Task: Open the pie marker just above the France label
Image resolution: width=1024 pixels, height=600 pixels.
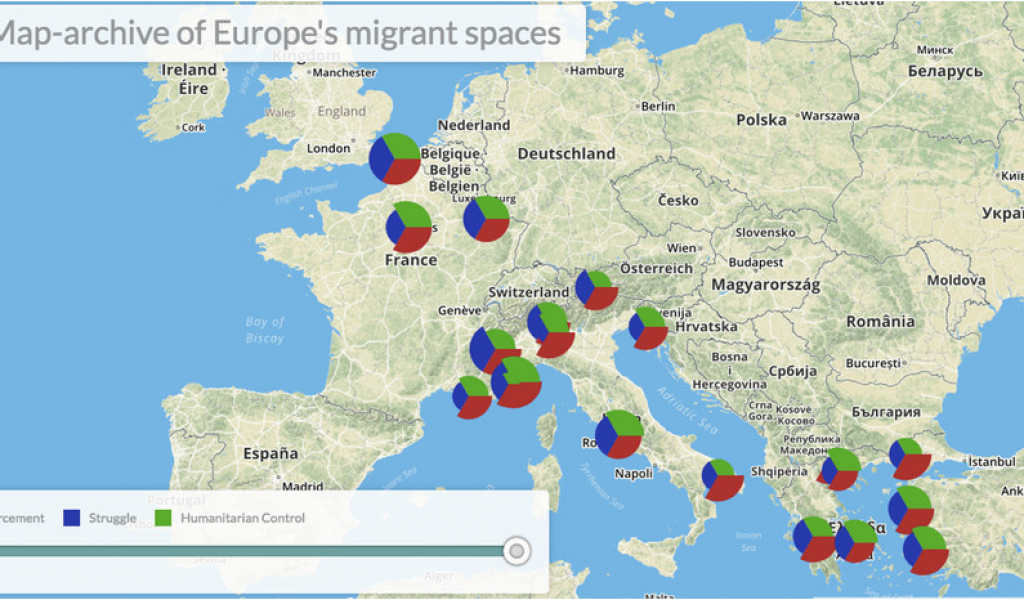Action: (409, 227)
